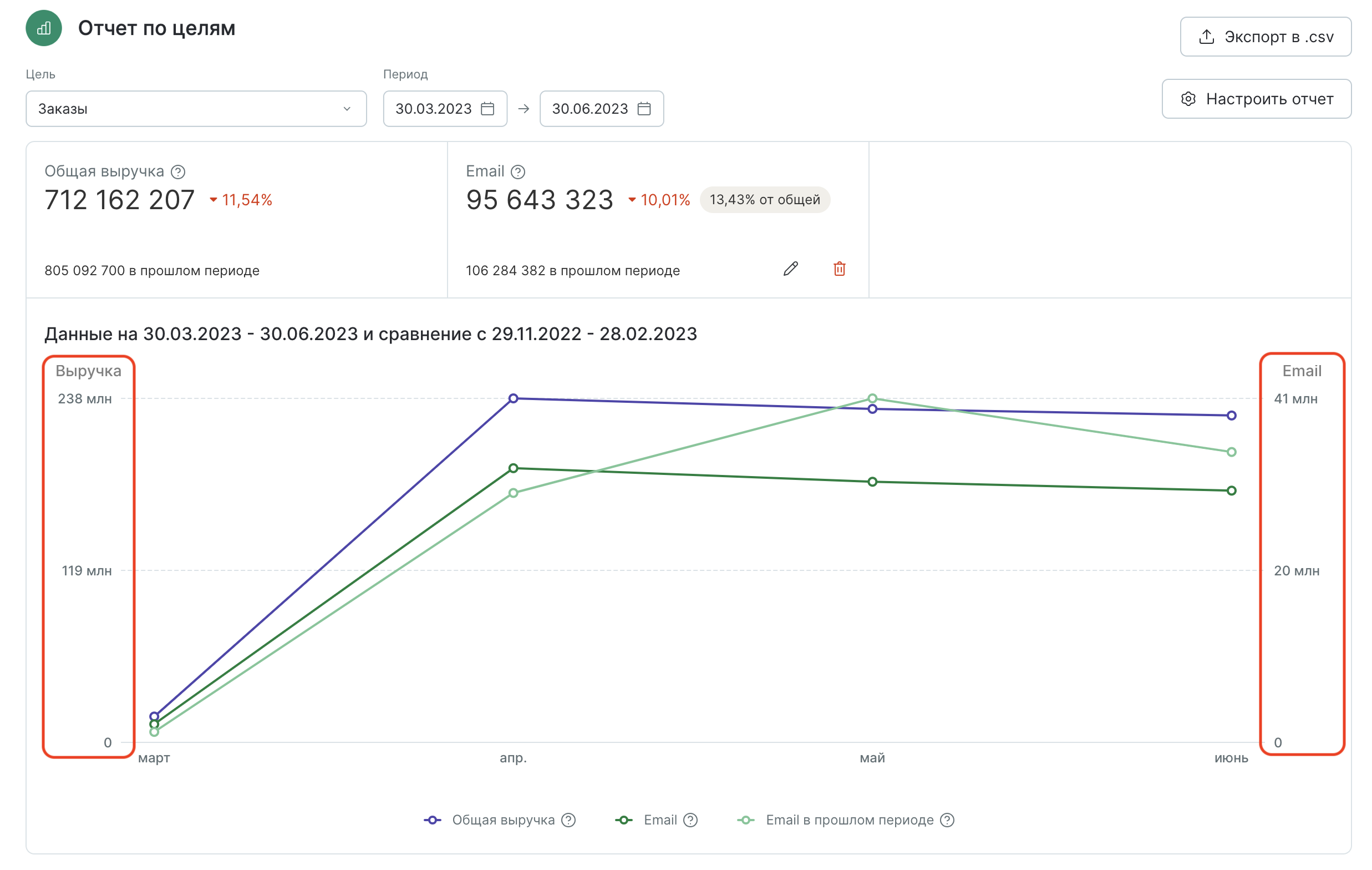Click the purple June data point

click(1231, 416)
